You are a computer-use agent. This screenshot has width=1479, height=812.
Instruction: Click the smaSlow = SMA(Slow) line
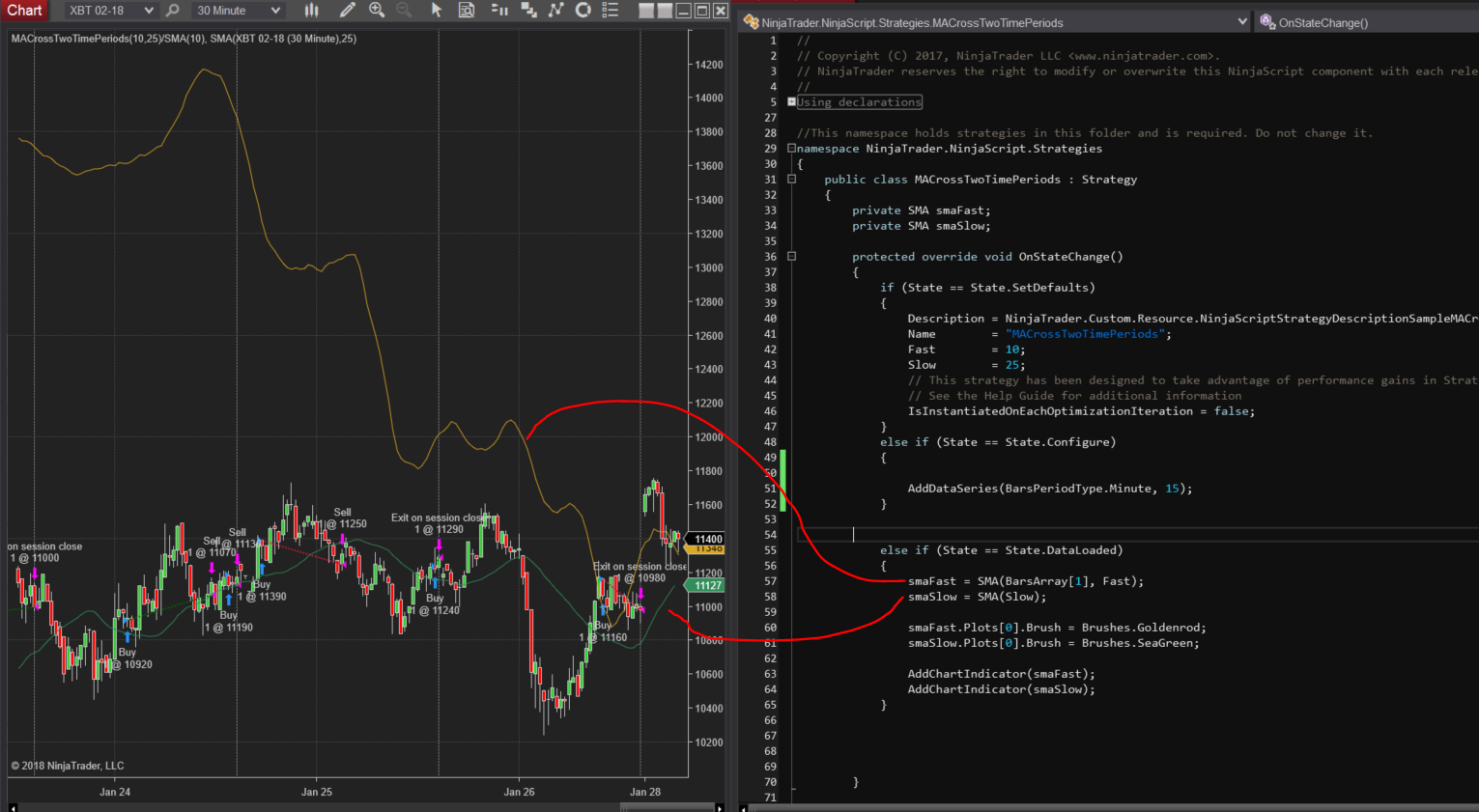coord(977,597)
